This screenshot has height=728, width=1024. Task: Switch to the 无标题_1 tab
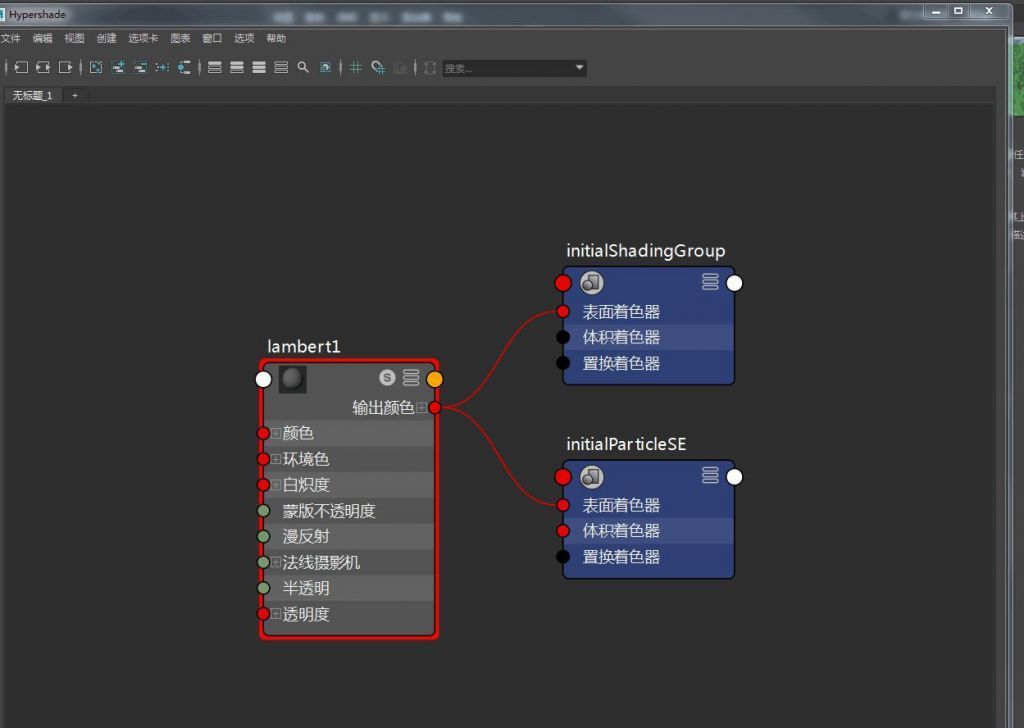(33, 95)
